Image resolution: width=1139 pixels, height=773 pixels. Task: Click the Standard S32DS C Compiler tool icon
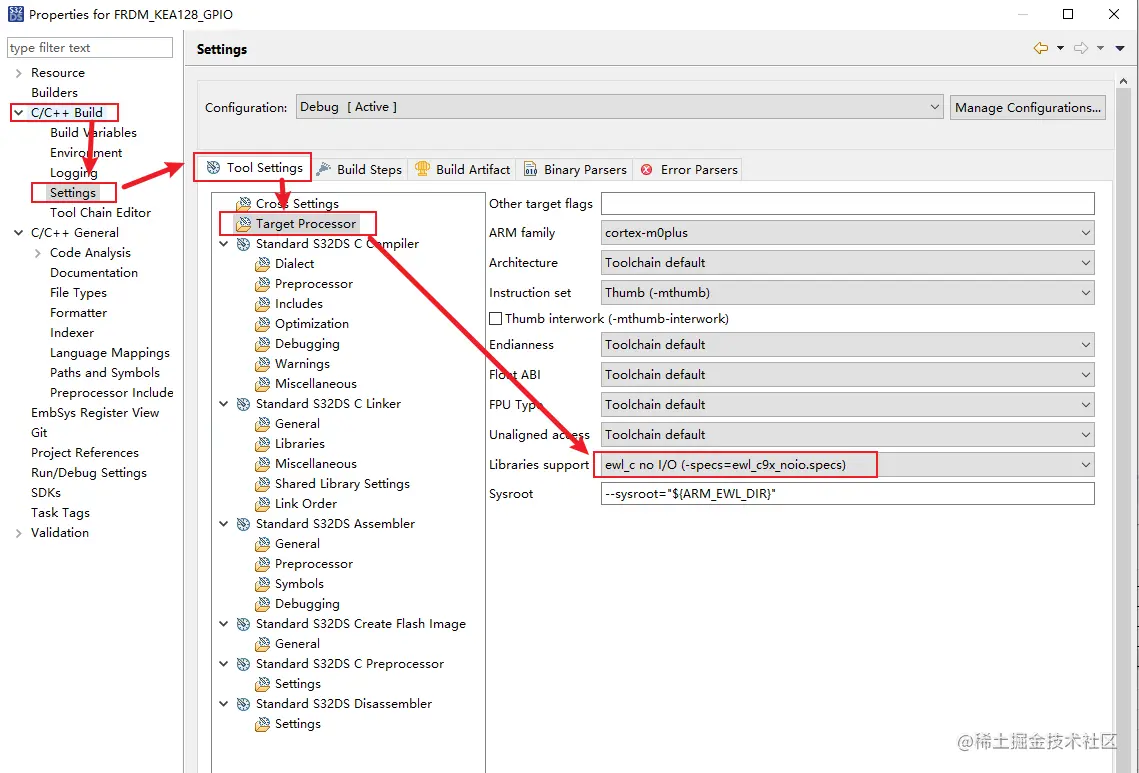[x=243, y=244]
